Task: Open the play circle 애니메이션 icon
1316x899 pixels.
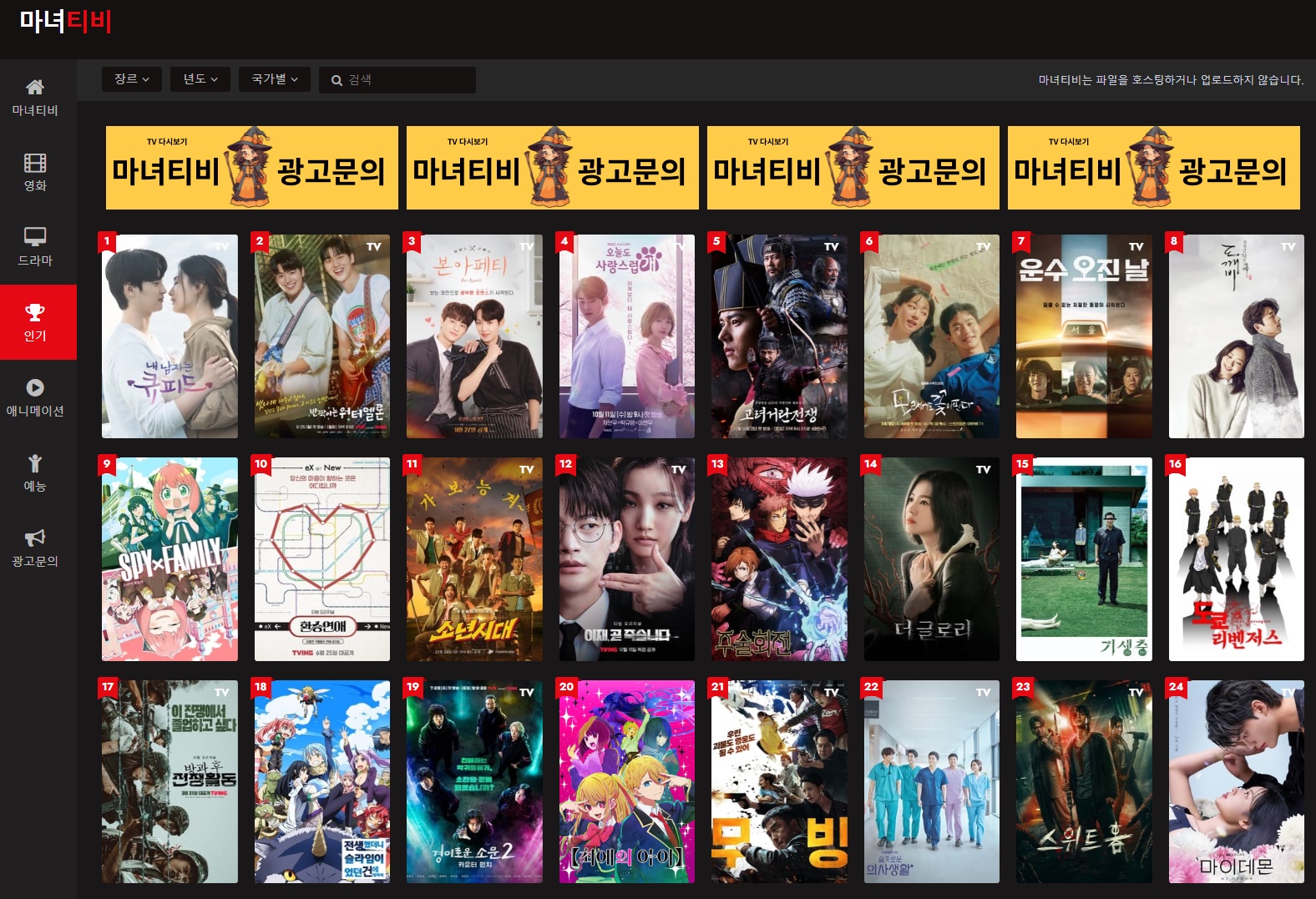Action: click(x=35, y=387)
